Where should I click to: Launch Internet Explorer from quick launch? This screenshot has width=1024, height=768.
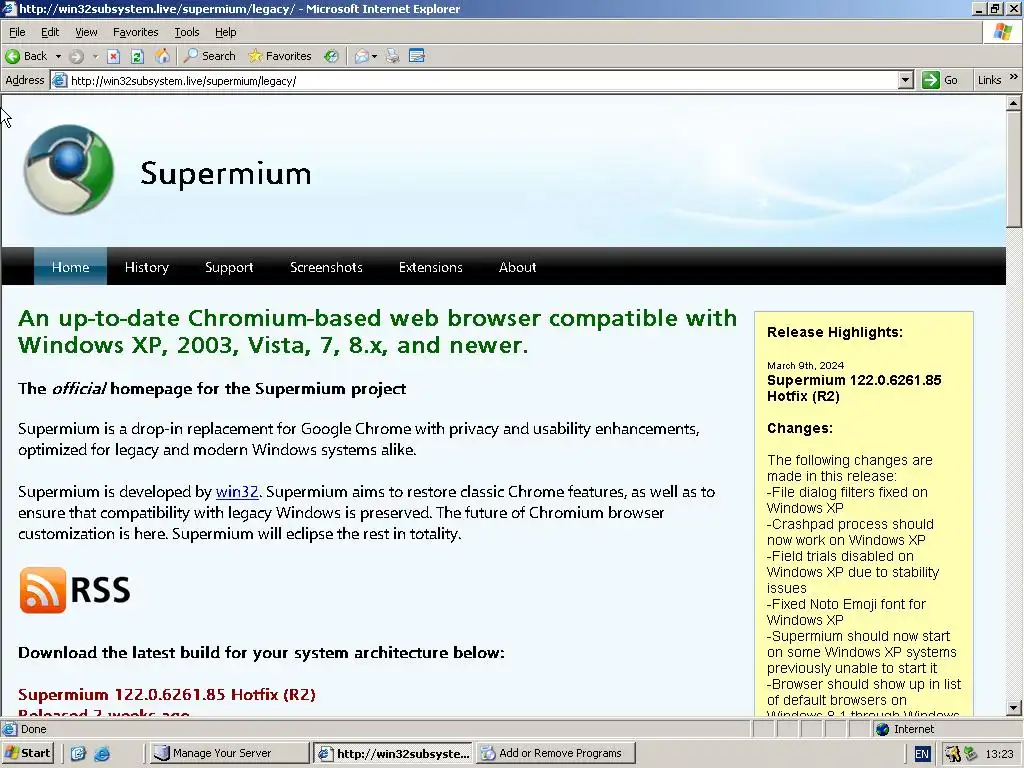(103, 754)
